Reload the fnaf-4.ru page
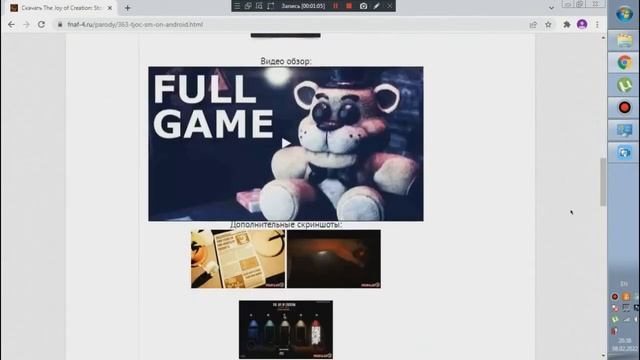Image resolution: width=640 pixels, height=360 pixels. 41,24
